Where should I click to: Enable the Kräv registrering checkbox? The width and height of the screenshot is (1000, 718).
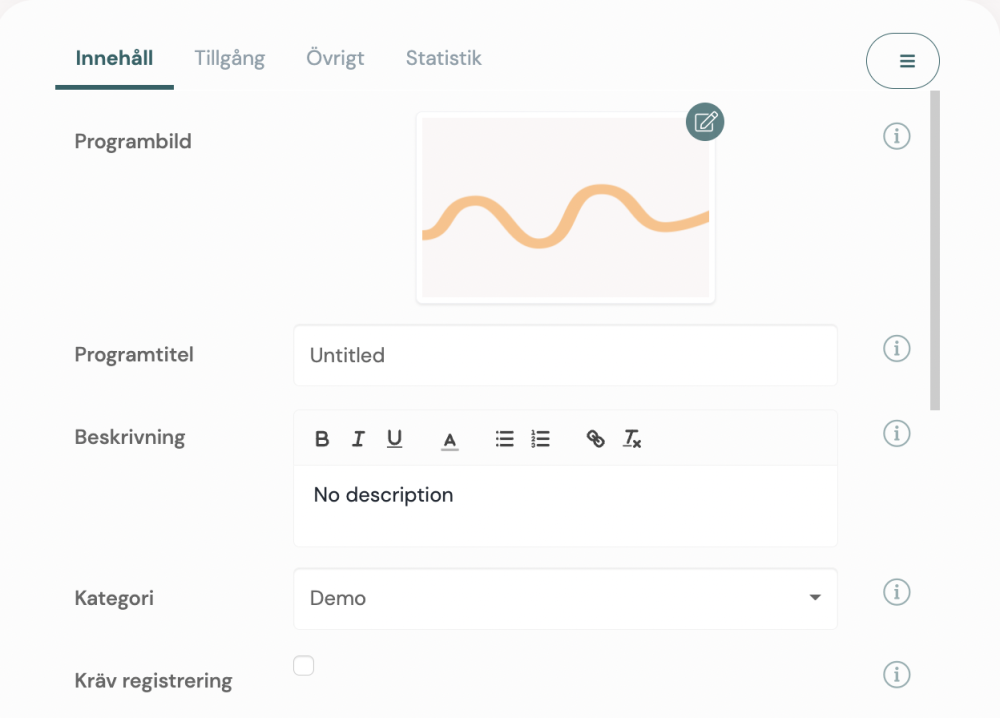304,665
